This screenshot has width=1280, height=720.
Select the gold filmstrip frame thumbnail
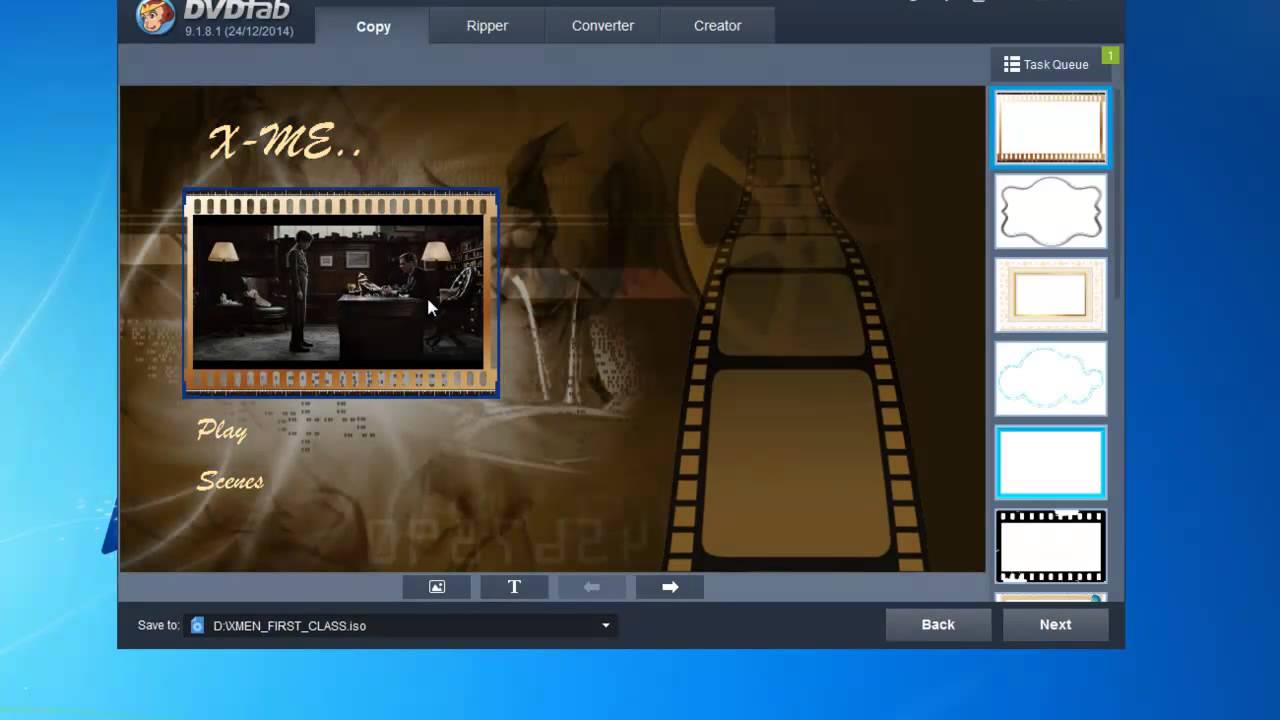(1051, 127)
